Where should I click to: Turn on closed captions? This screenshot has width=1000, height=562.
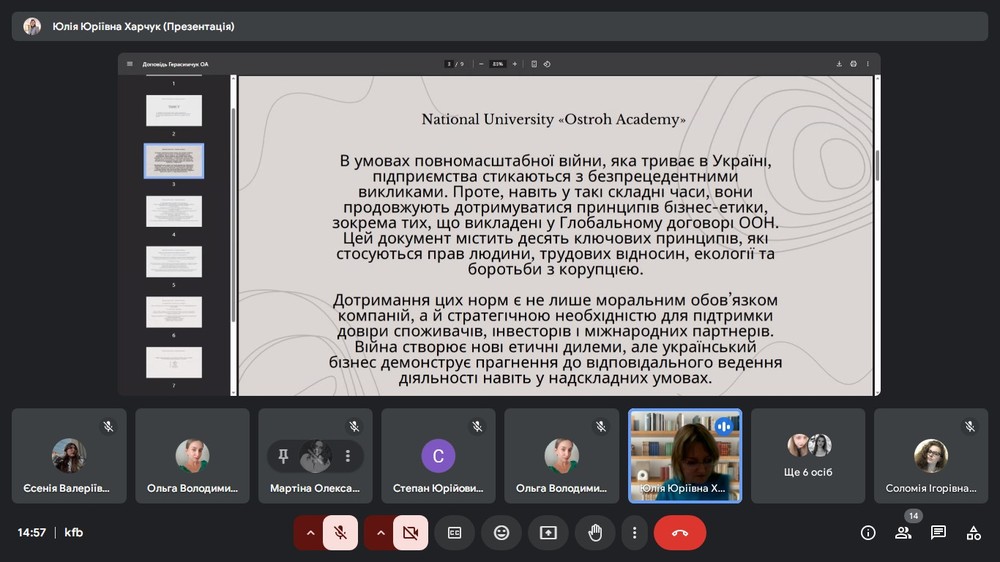pos(455,533)
